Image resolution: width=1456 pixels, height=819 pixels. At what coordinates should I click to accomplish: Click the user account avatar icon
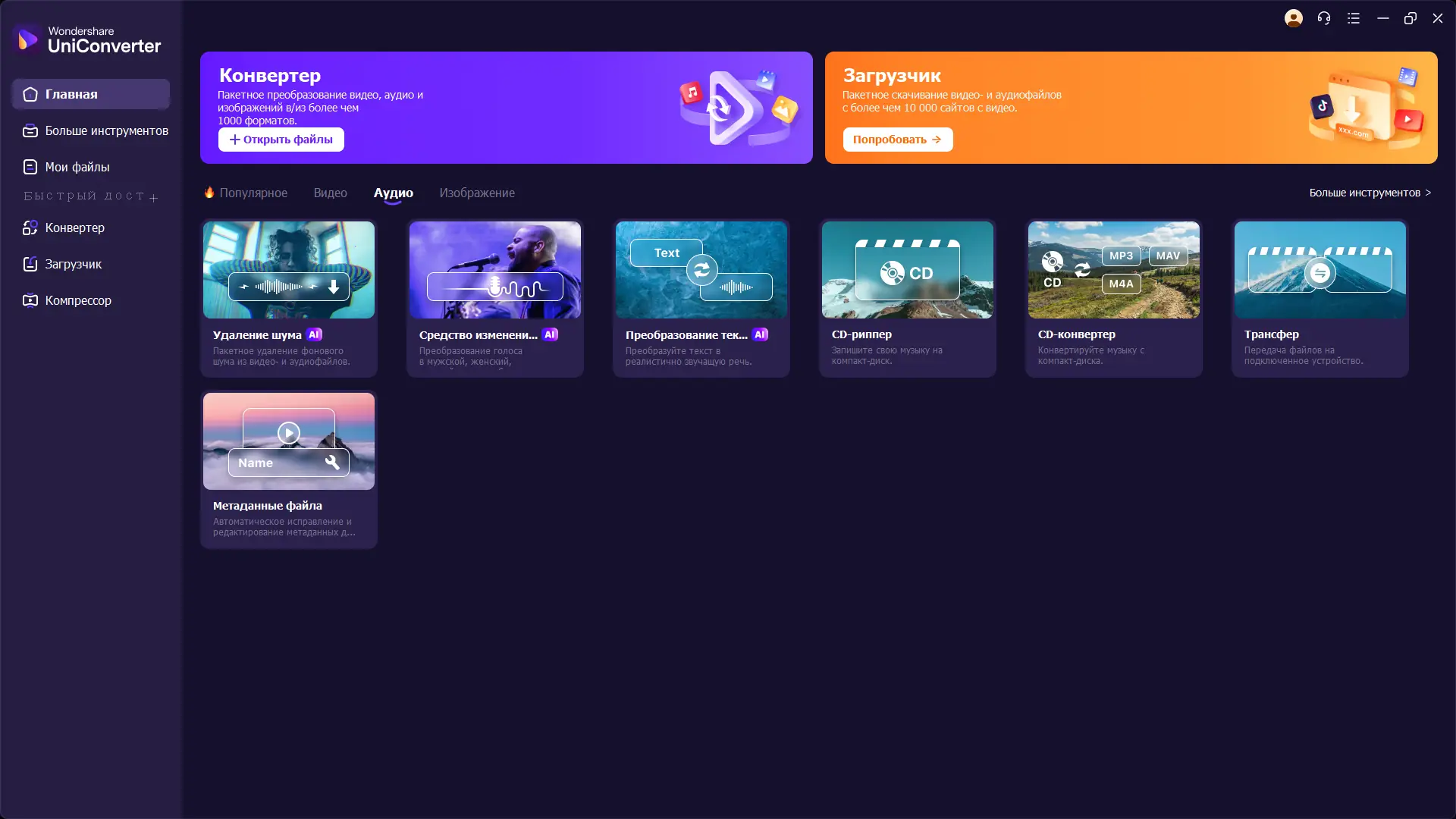[1293, 18]
